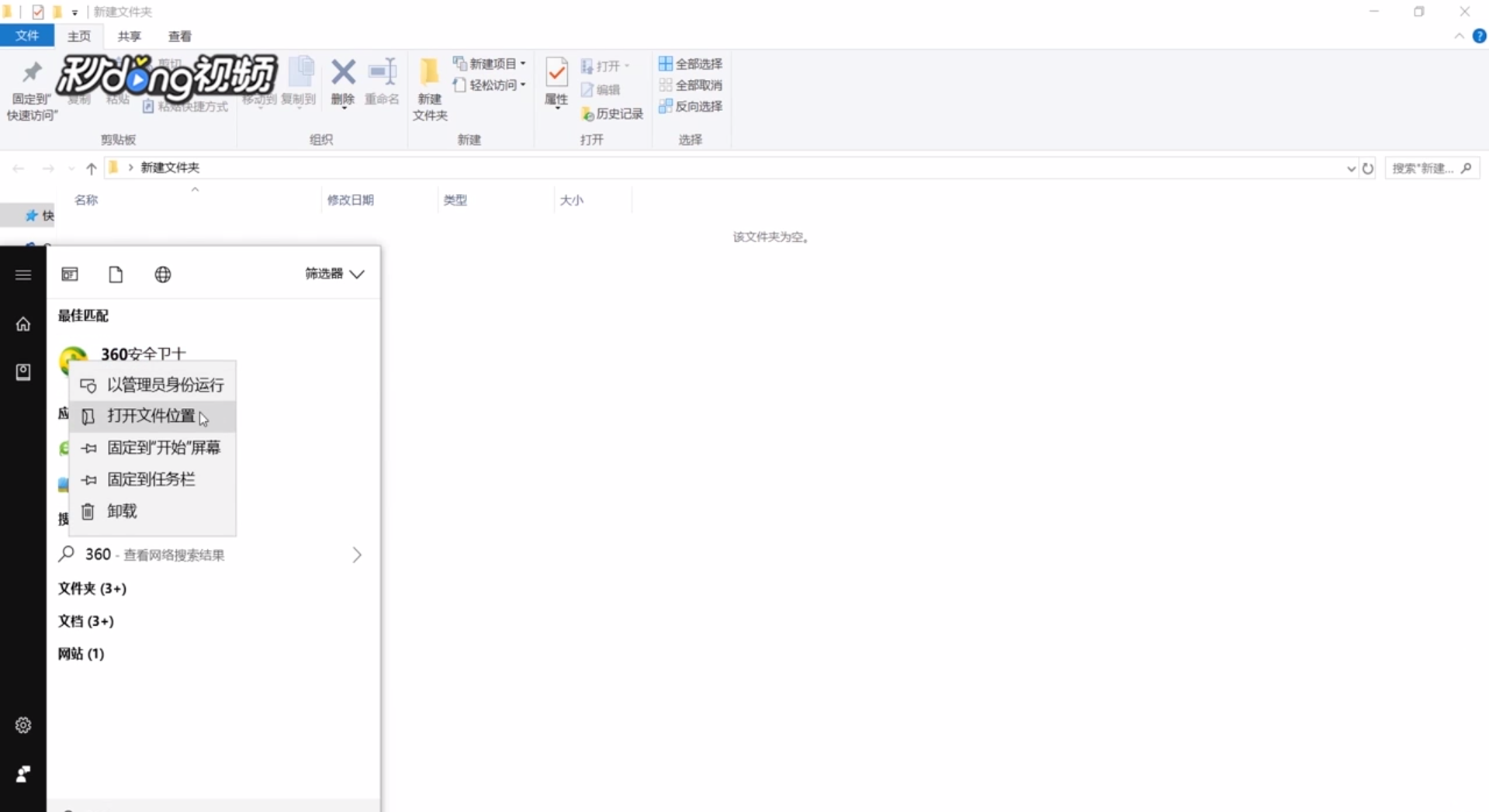Expand 360 web search results arrow
The image size is (1489, 812).
(x=357, y=555)
